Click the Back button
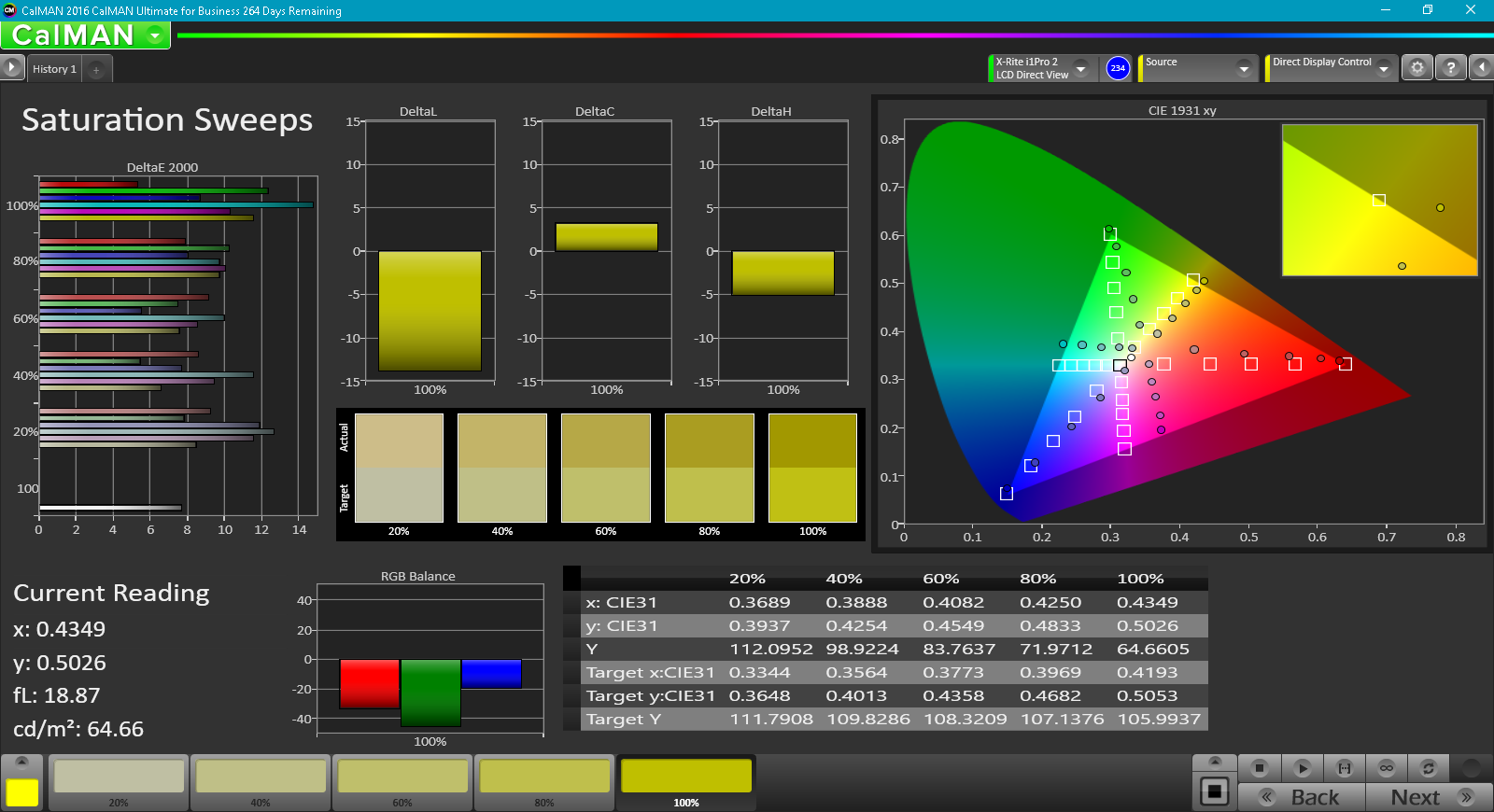 pyautogui.click(x=1302, y=797)
